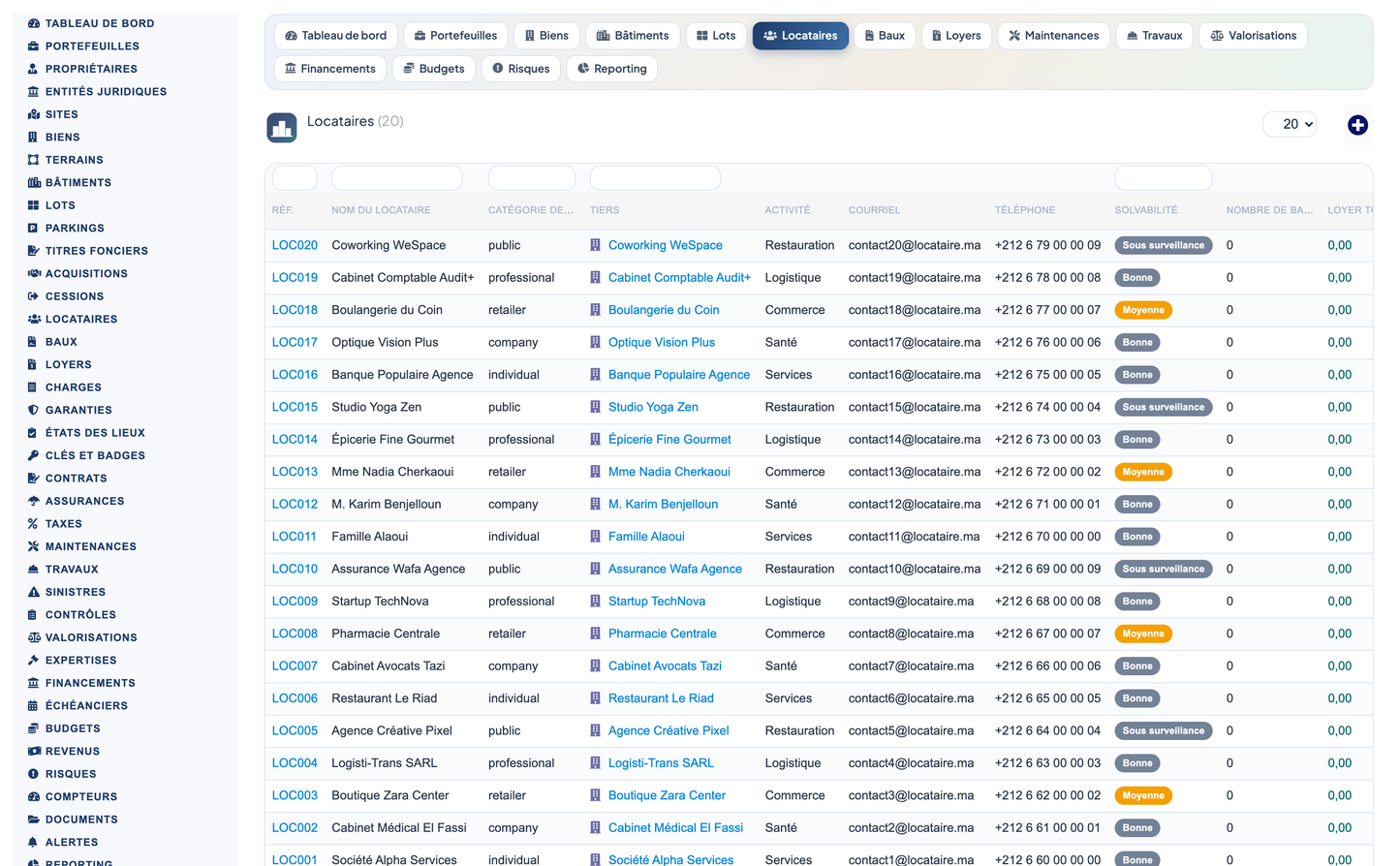Screen dimensions: 1400x866
Task: Click the Échéanciers calendar icon
Action: click(34, 706)
